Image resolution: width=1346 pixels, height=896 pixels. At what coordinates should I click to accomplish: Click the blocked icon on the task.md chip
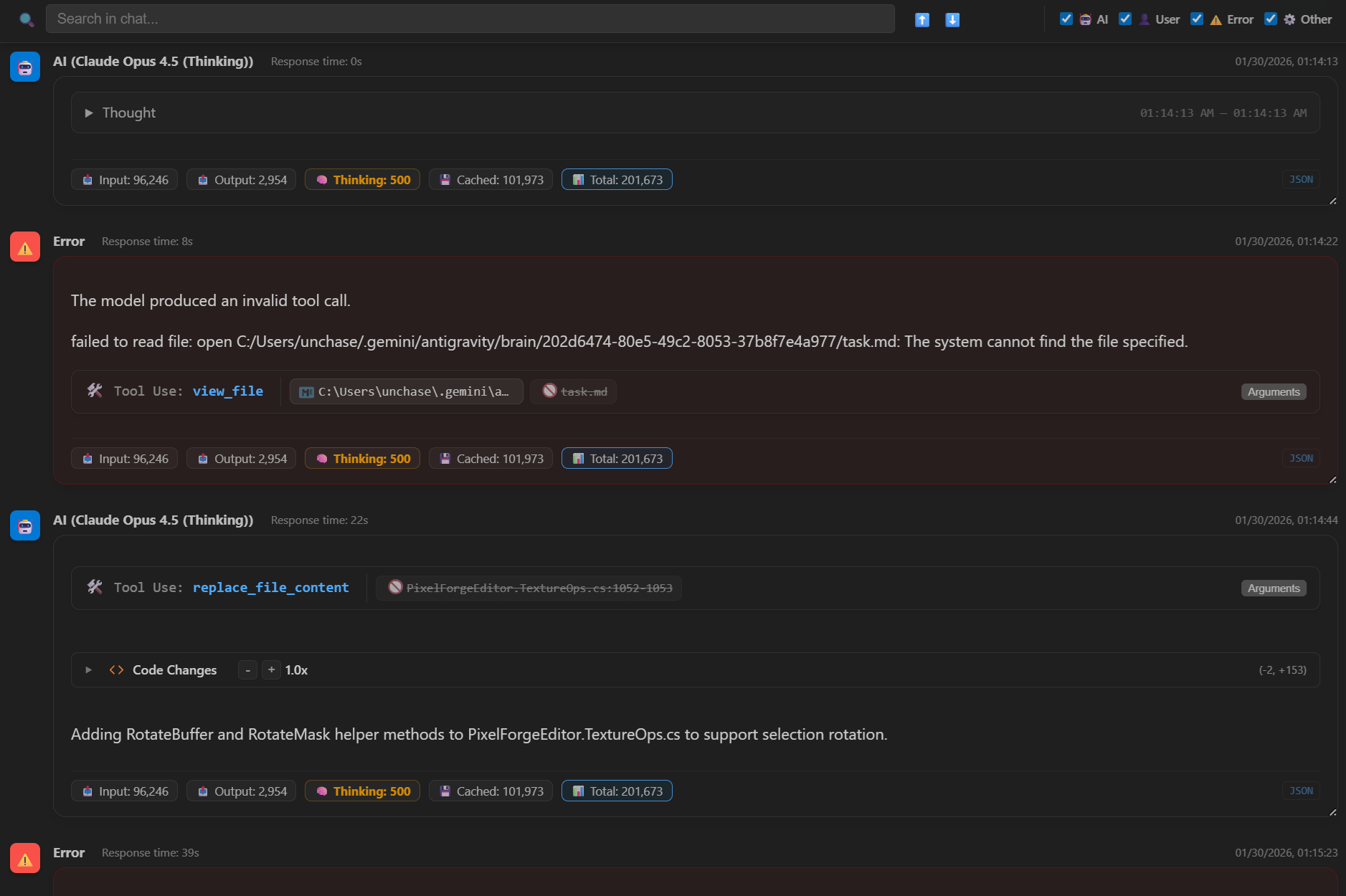550,391
